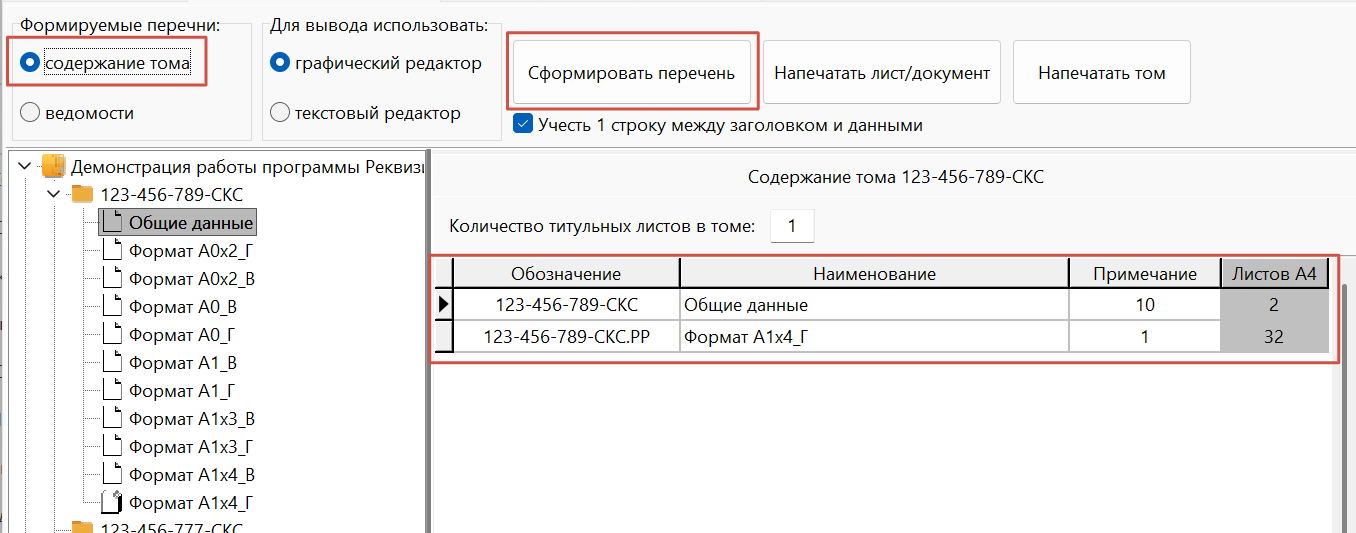The width and height of the screenshot is (1356, 533).
Task: Select the «Формат A1_Г» tree item
Action: (181, 390)
